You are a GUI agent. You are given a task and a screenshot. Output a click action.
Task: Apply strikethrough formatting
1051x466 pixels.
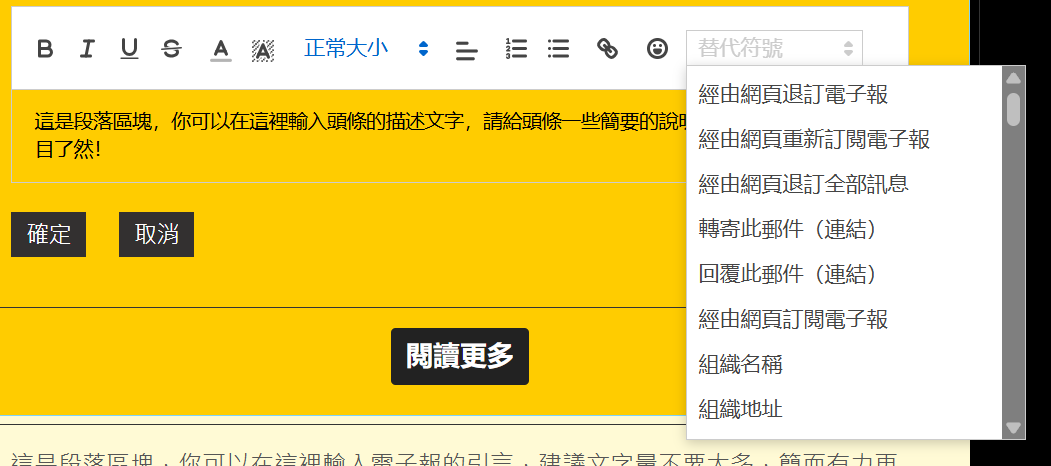pyautogui.click(x=172, y=48)
